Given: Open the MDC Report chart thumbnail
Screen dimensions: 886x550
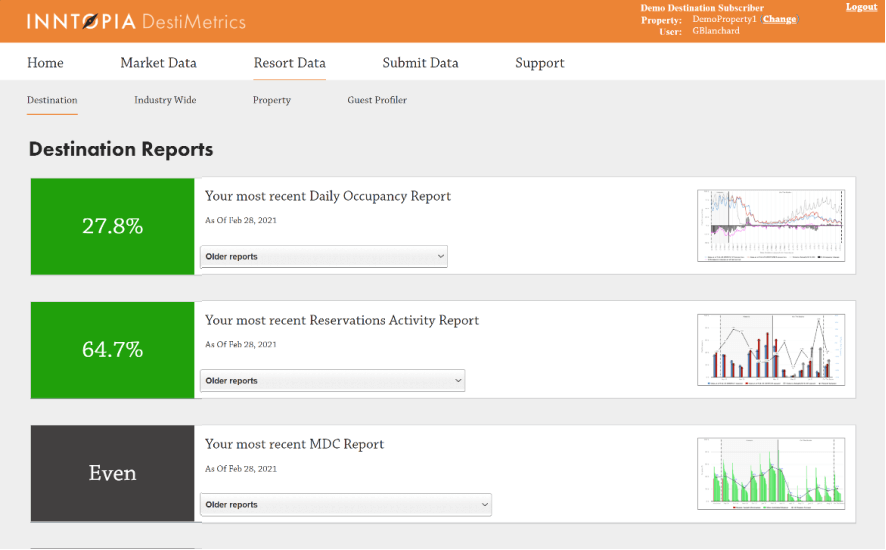Looking at the screenshot, I should 771,474.
